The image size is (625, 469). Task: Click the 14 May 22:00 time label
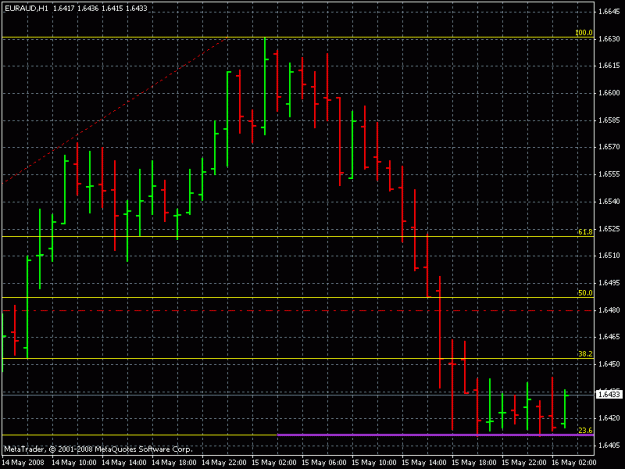[x=224, y=463]
